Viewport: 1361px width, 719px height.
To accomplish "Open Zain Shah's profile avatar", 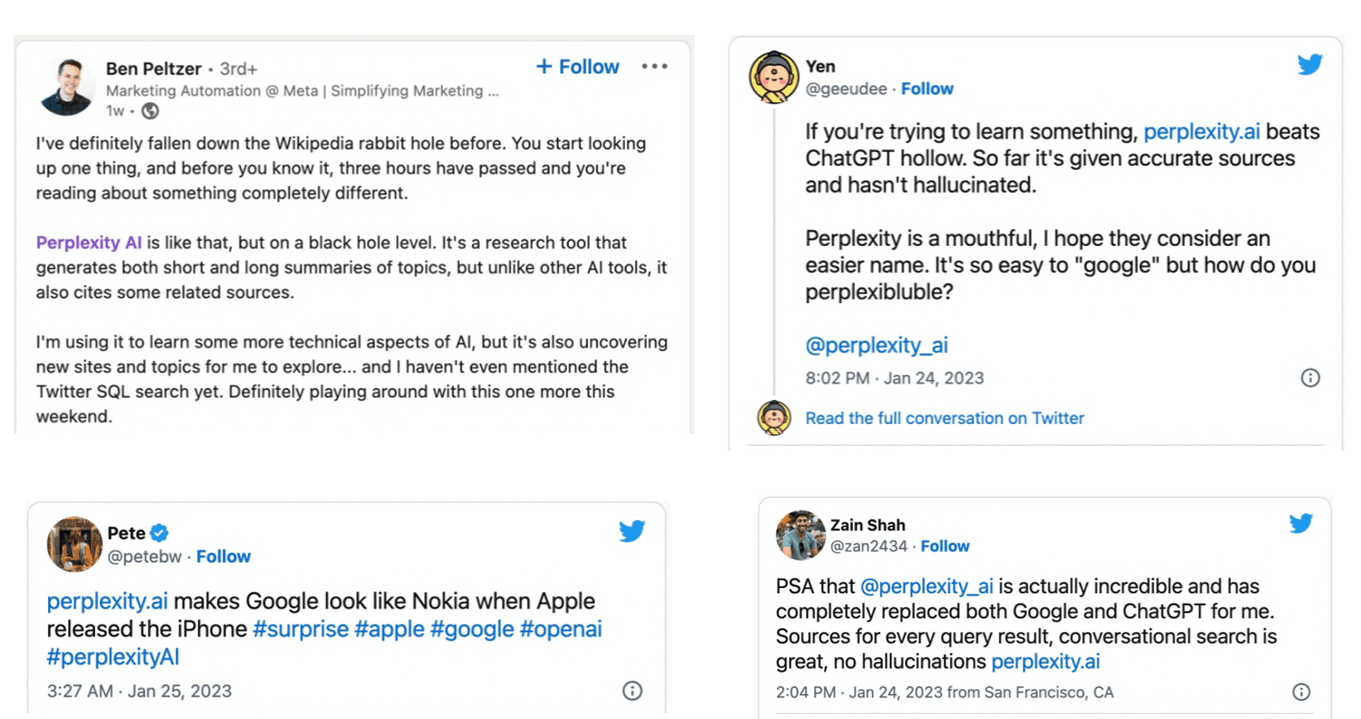I will [800, 536].
